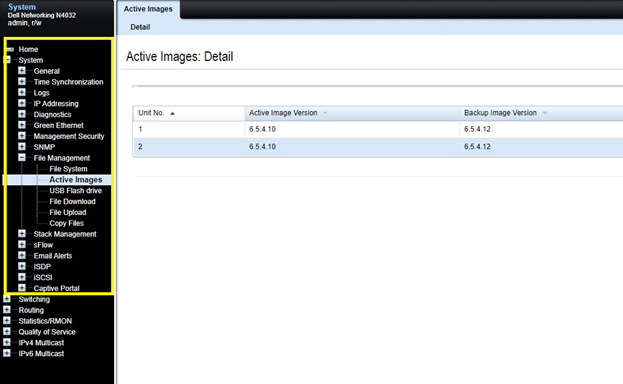This screenshot has height=384, width=623.
Task: Expand the Captive Portal node
Action: [x=22, y=288]
